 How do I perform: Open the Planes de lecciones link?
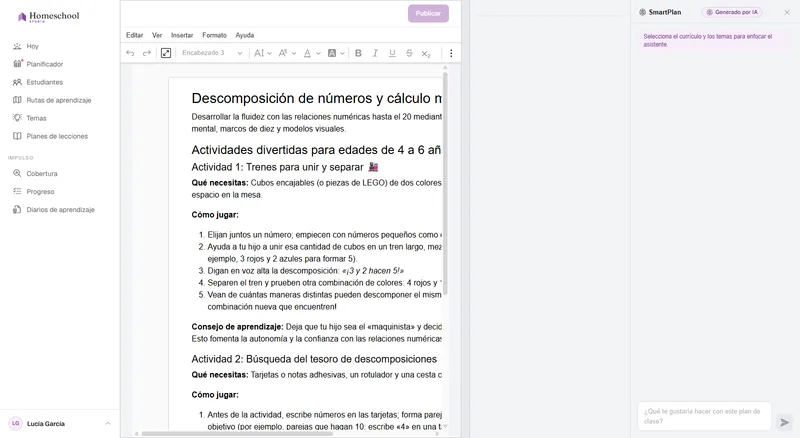pyautogui.click(x=57, y=136)
